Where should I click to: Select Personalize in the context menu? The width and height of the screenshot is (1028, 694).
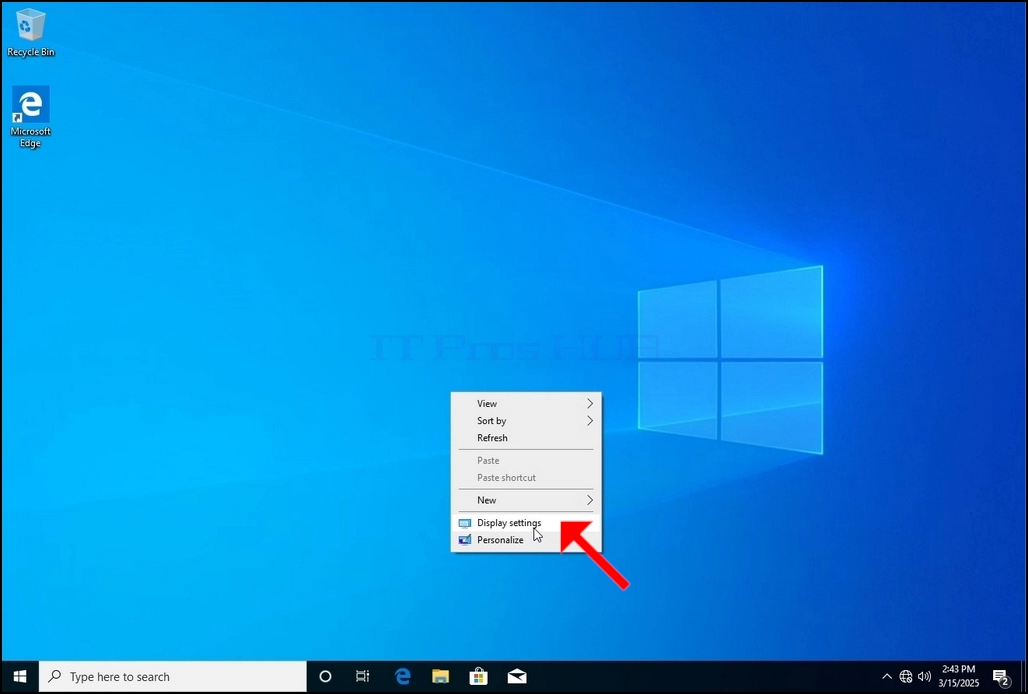click(526, 540)
